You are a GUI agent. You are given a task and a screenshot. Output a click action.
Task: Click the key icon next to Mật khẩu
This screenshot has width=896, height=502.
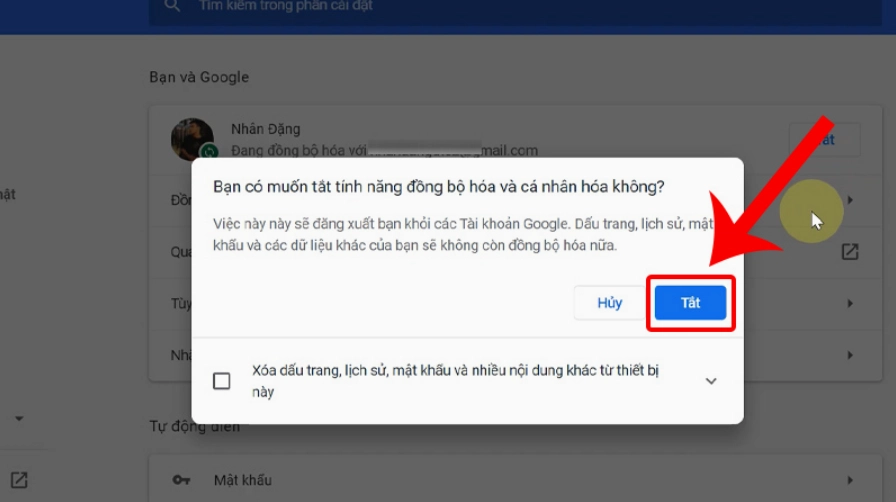pyautogui.click(x=181, y=480)
